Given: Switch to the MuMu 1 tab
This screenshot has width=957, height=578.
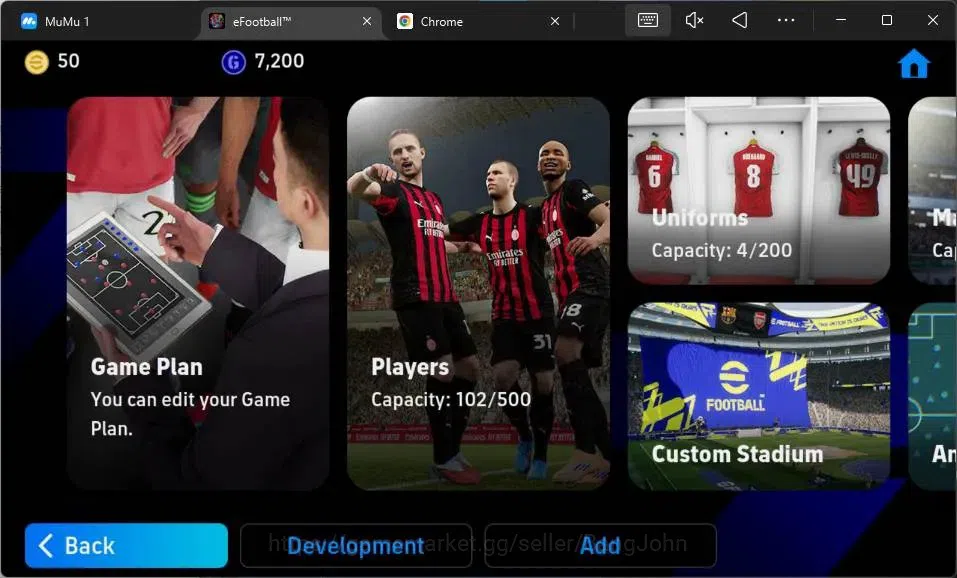Looking at the screenshot, I should point(101,21).
